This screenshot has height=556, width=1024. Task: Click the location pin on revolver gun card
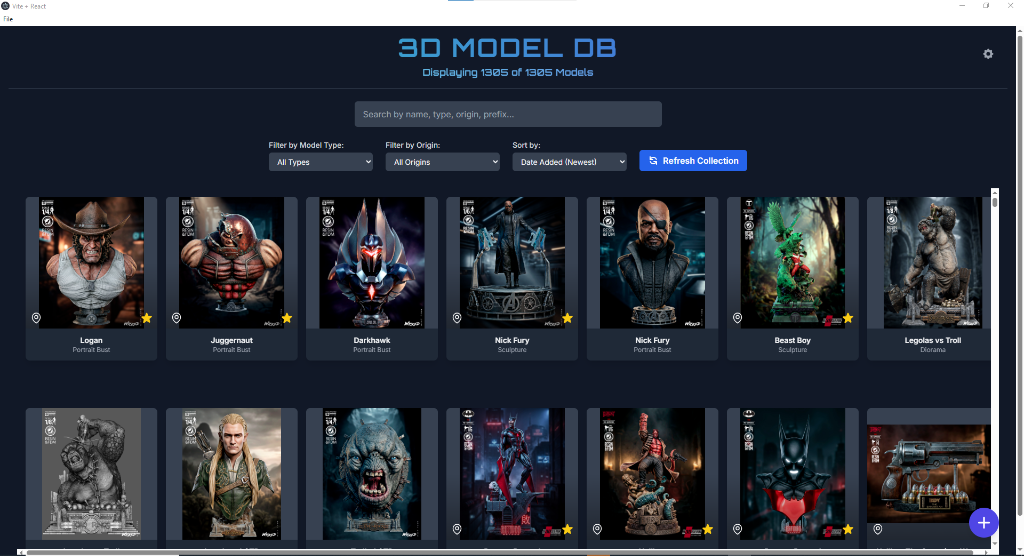878,529
